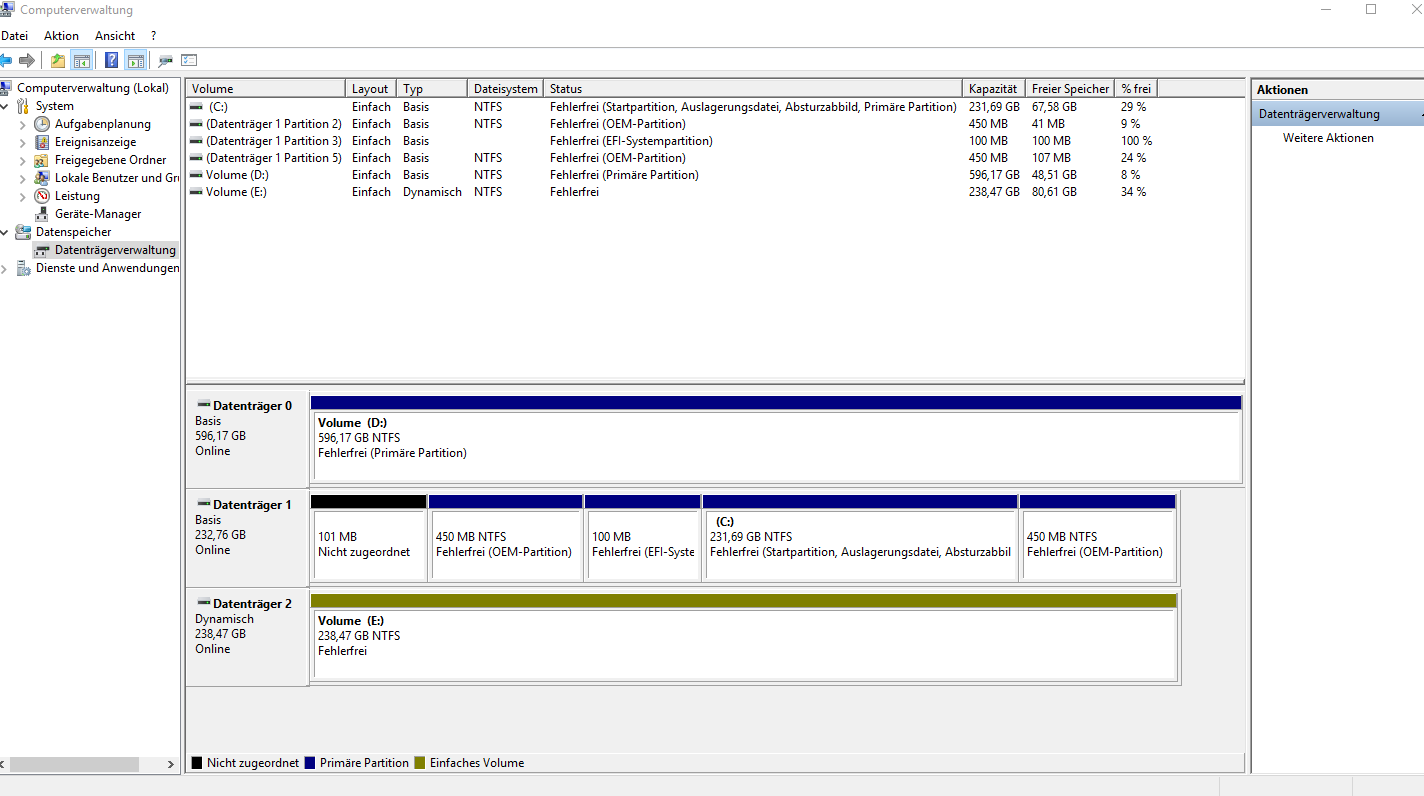Click blue Primäre Partition legend swatch
This screenshot has height=796, width=1424.
[x=310, y=763]
